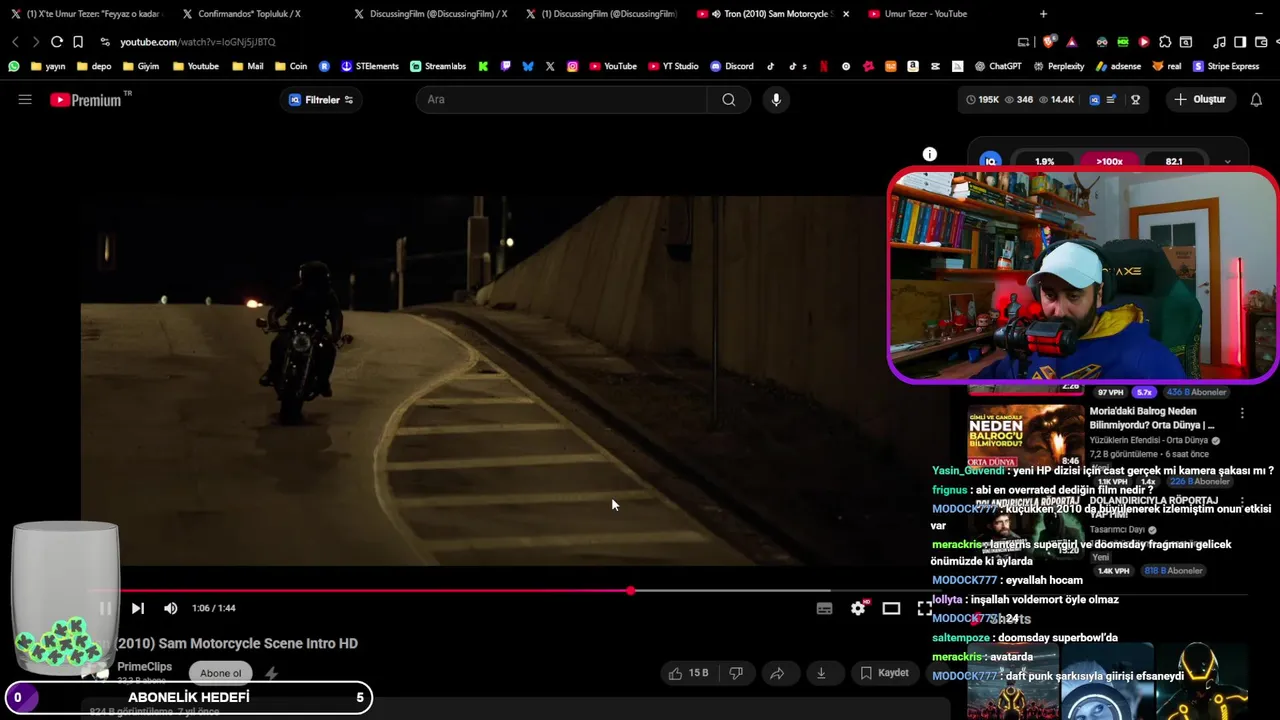
Task: Open the Youtube bookmarks folder
Action: (x=196, y=66)
